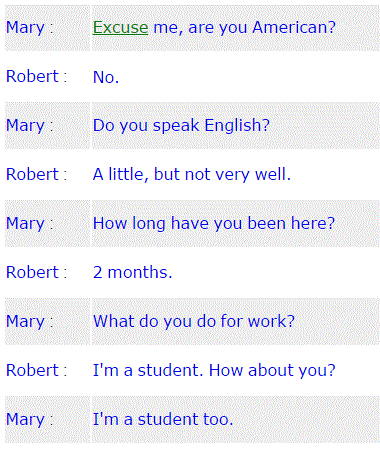380x449 pixels.
Task: Click Mary label beside 'How long' question
Action: point(30,223)
